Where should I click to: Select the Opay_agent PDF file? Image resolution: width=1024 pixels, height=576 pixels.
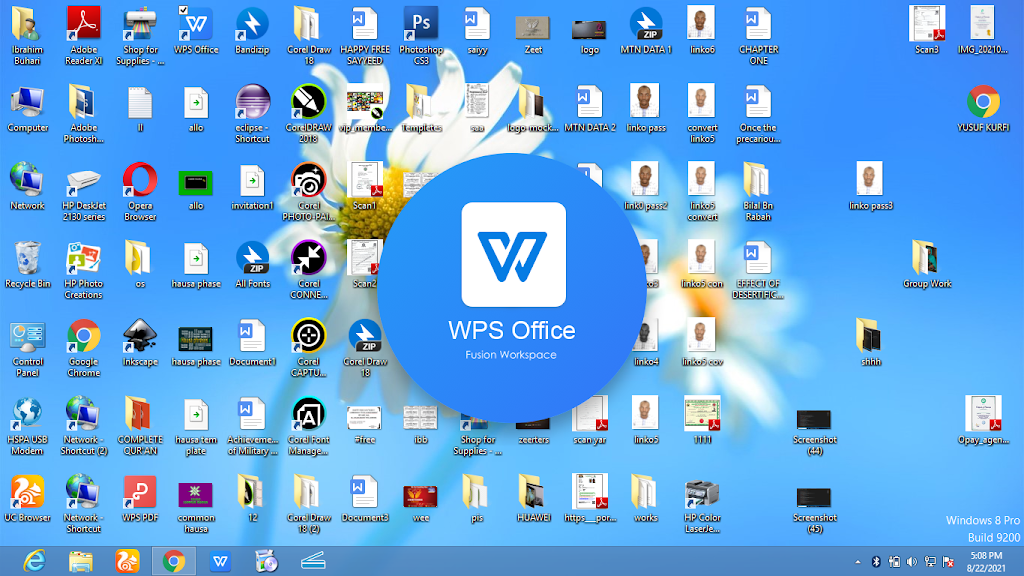click(x=983, y=415)
